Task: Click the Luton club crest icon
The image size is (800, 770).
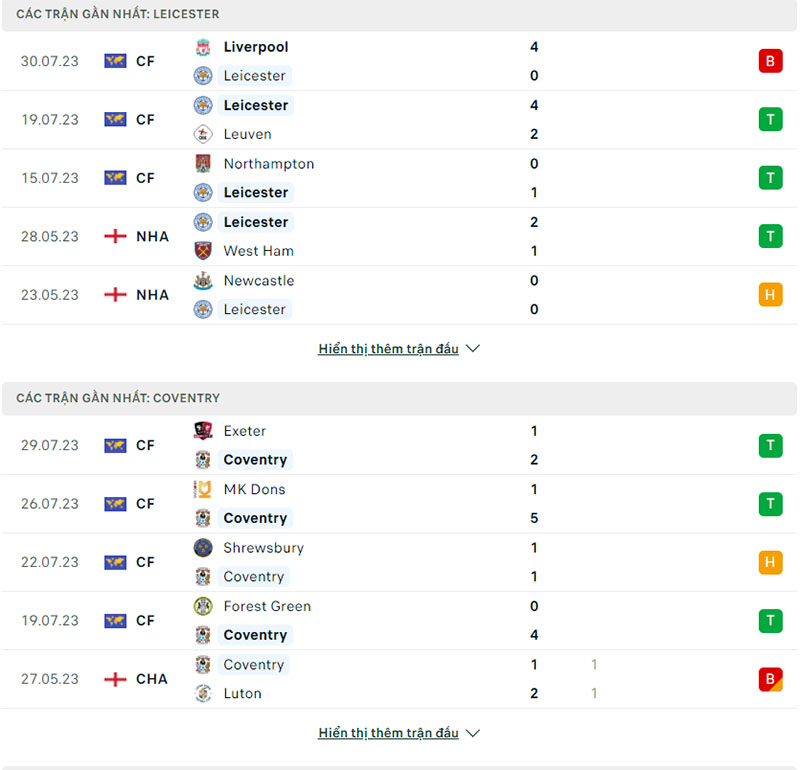Action: (x=203, y=693)
